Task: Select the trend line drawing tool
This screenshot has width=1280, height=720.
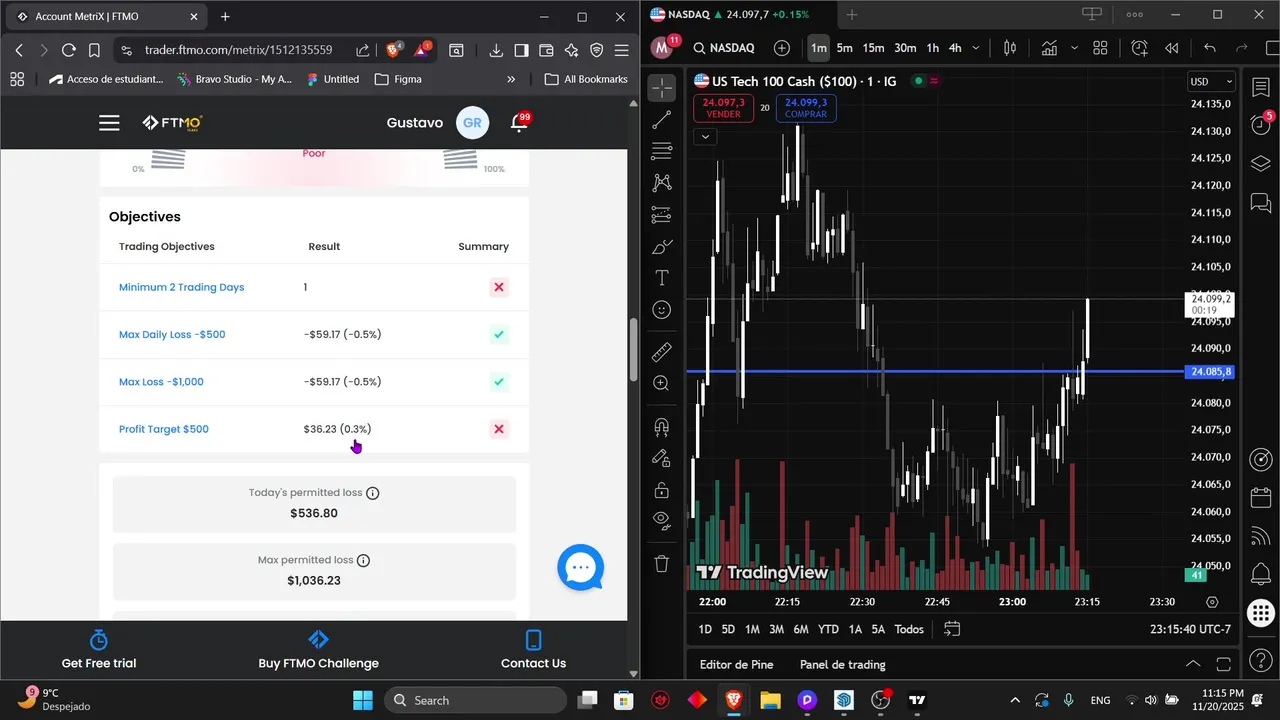Action: coord(662,120)
